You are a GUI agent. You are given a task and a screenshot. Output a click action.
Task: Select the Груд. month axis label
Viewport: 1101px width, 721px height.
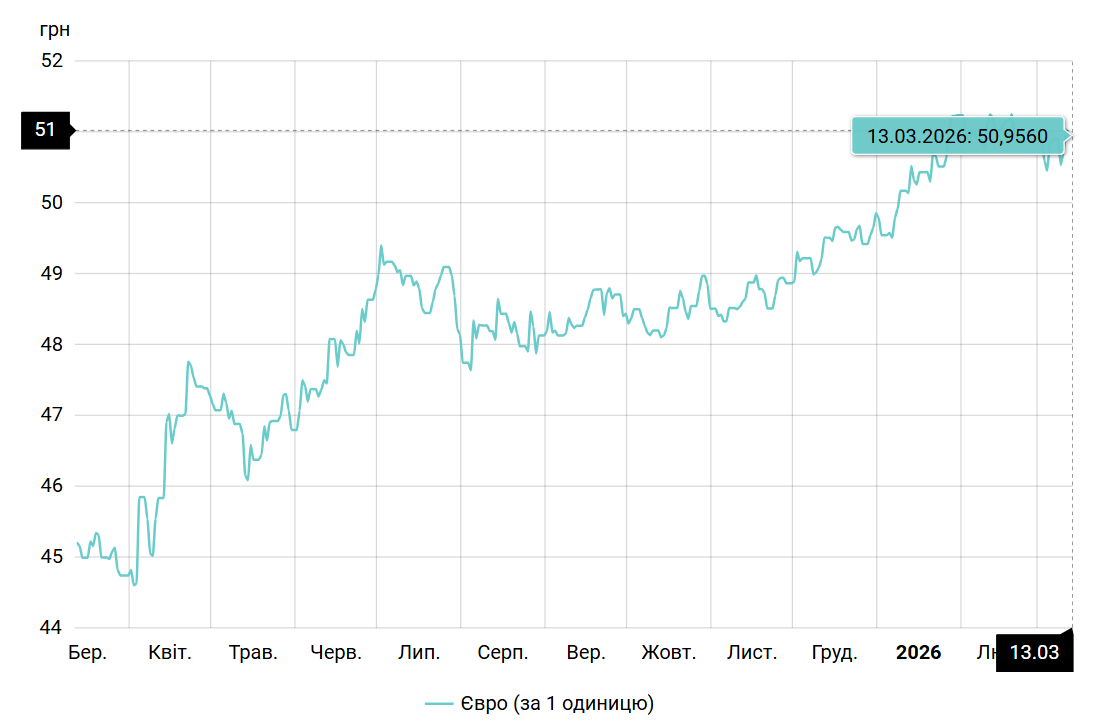834,653
